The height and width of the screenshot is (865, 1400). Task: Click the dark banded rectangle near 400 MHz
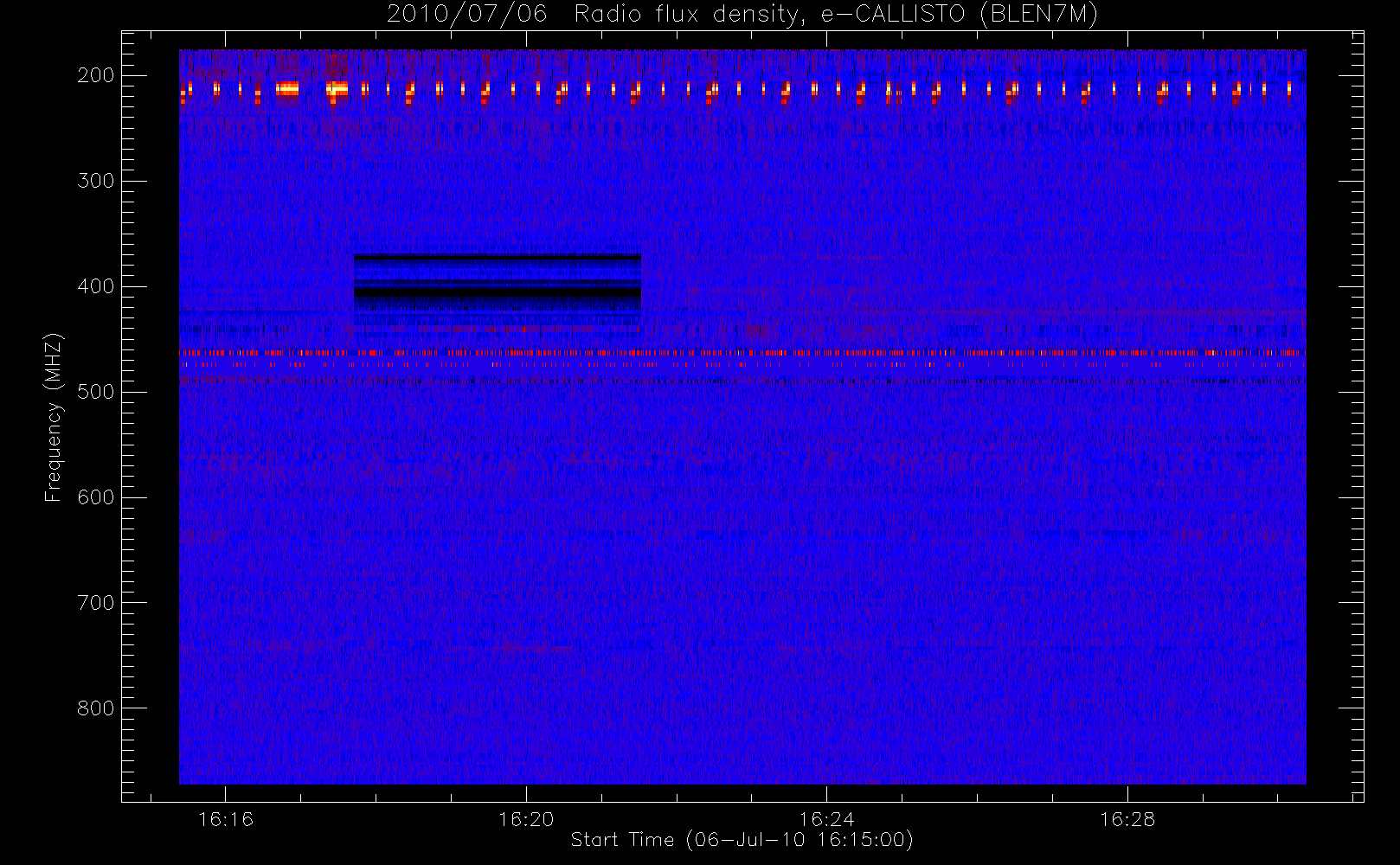498,282
